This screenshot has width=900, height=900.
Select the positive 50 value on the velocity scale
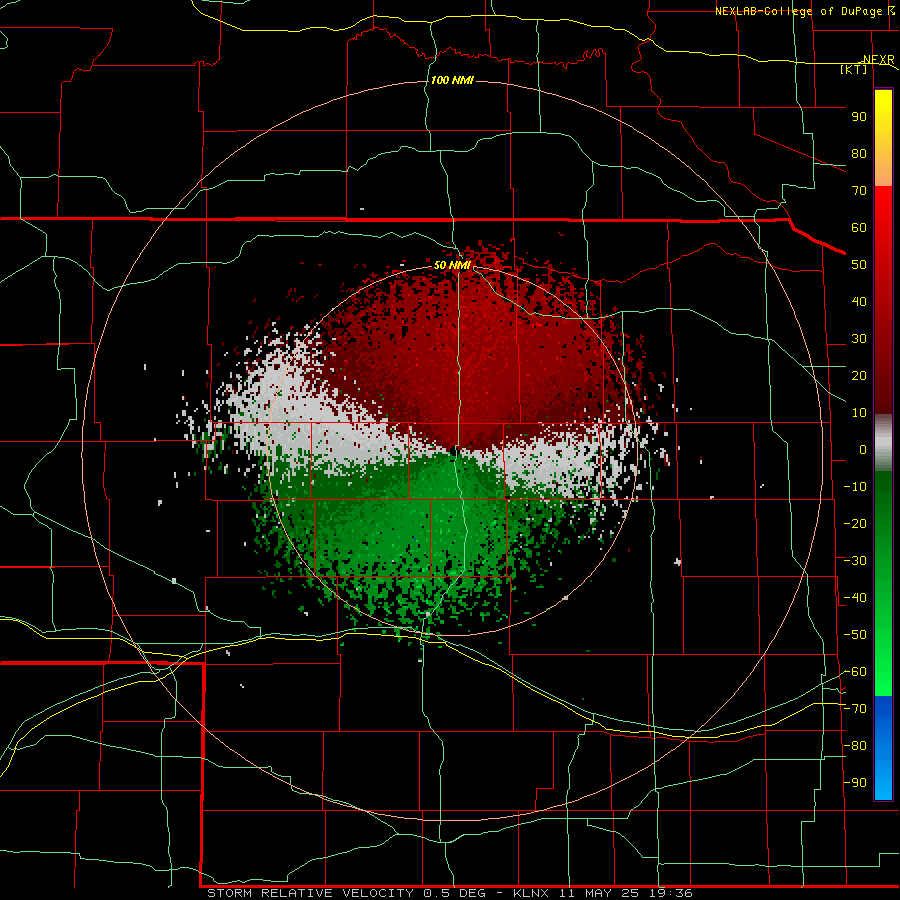(859, 265)
